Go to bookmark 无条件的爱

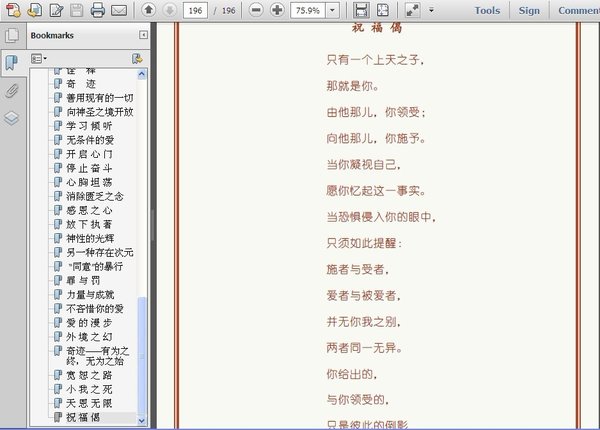(x=90, y=140)
